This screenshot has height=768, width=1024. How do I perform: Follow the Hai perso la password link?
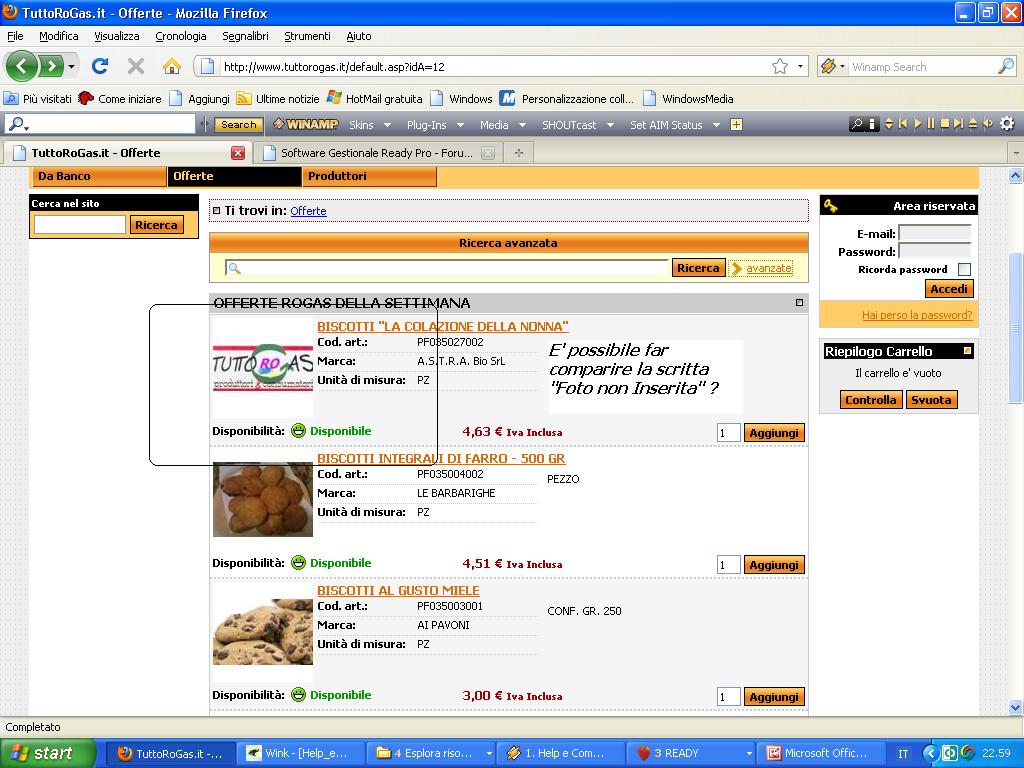[x=917, y=315]
